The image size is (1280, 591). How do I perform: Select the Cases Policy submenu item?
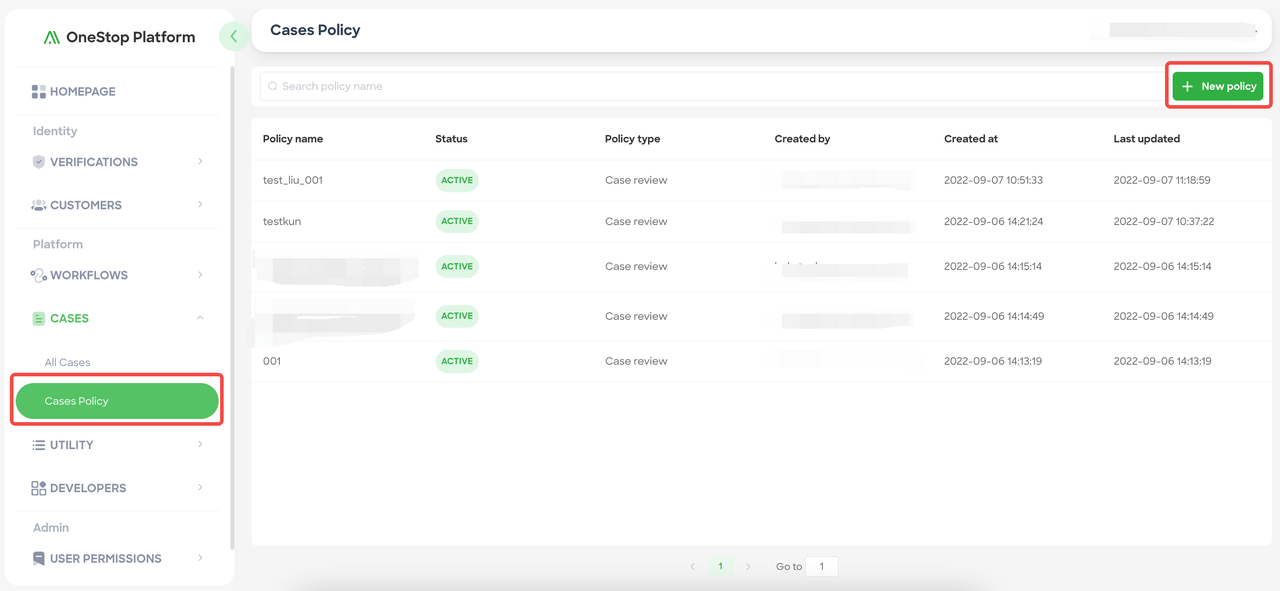pos(117,401)
